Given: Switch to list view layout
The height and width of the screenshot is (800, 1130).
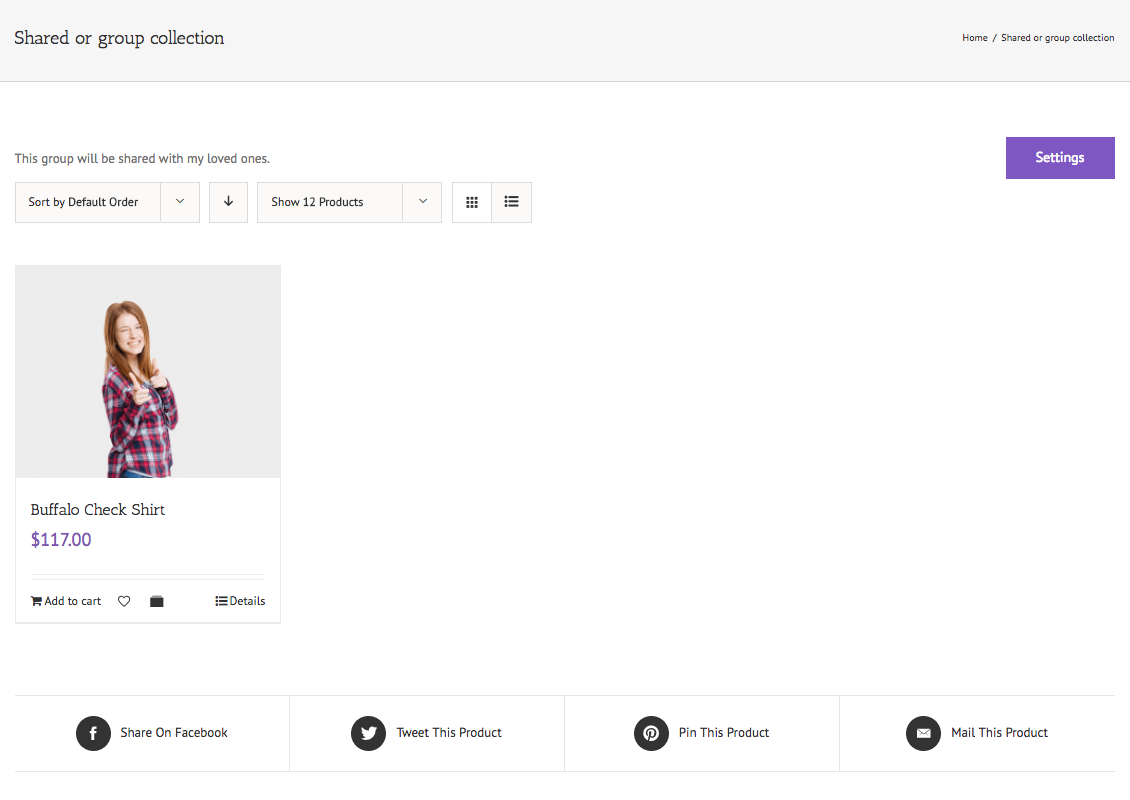Looking at the screenshot, I should pos(511,202).
